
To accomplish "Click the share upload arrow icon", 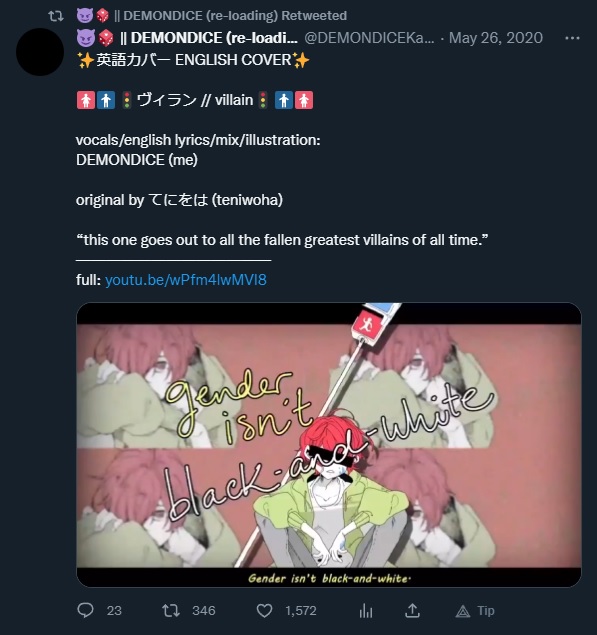I will tap(412, 610).
